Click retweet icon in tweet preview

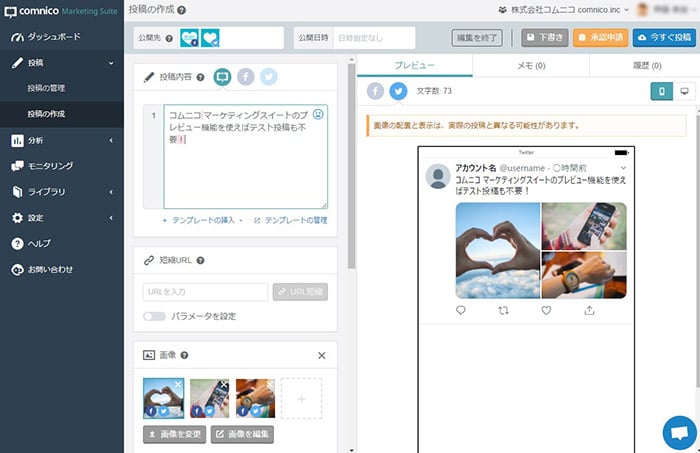(x=504, y=310)
